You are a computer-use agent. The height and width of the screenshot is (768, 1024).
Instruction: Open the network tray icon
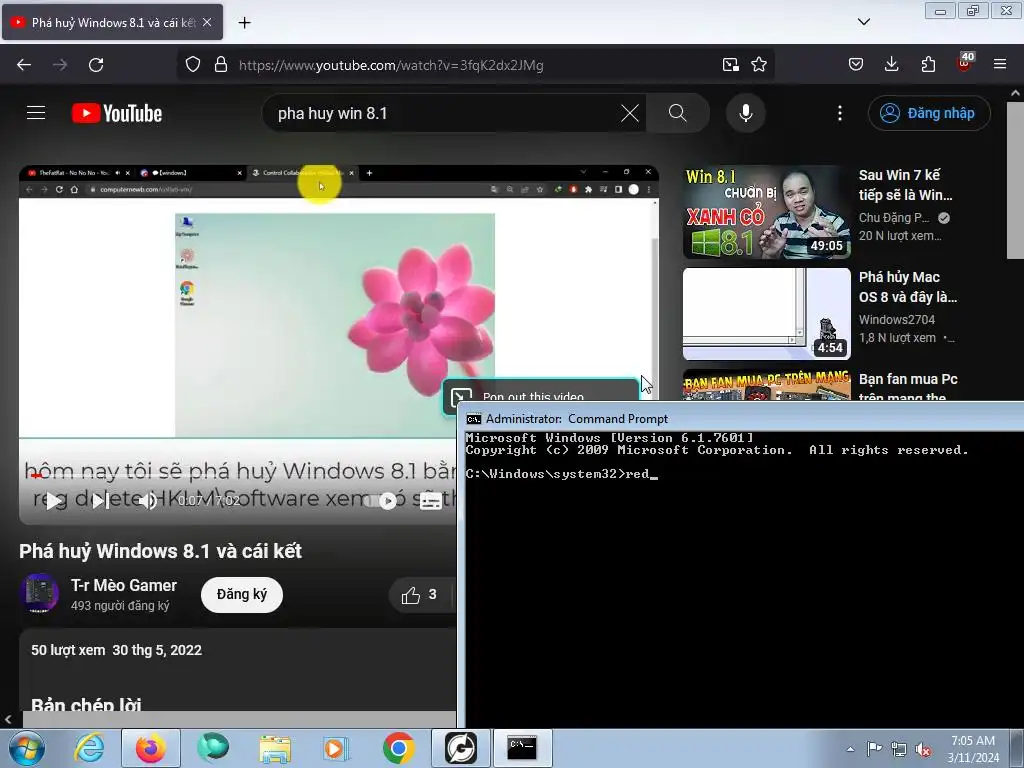click(899, 749)
